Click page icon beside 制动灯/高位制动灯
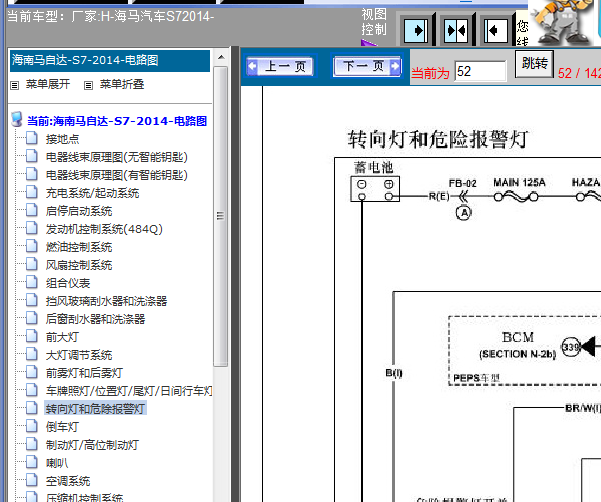601x502 pixels. (x=32, y=444)
